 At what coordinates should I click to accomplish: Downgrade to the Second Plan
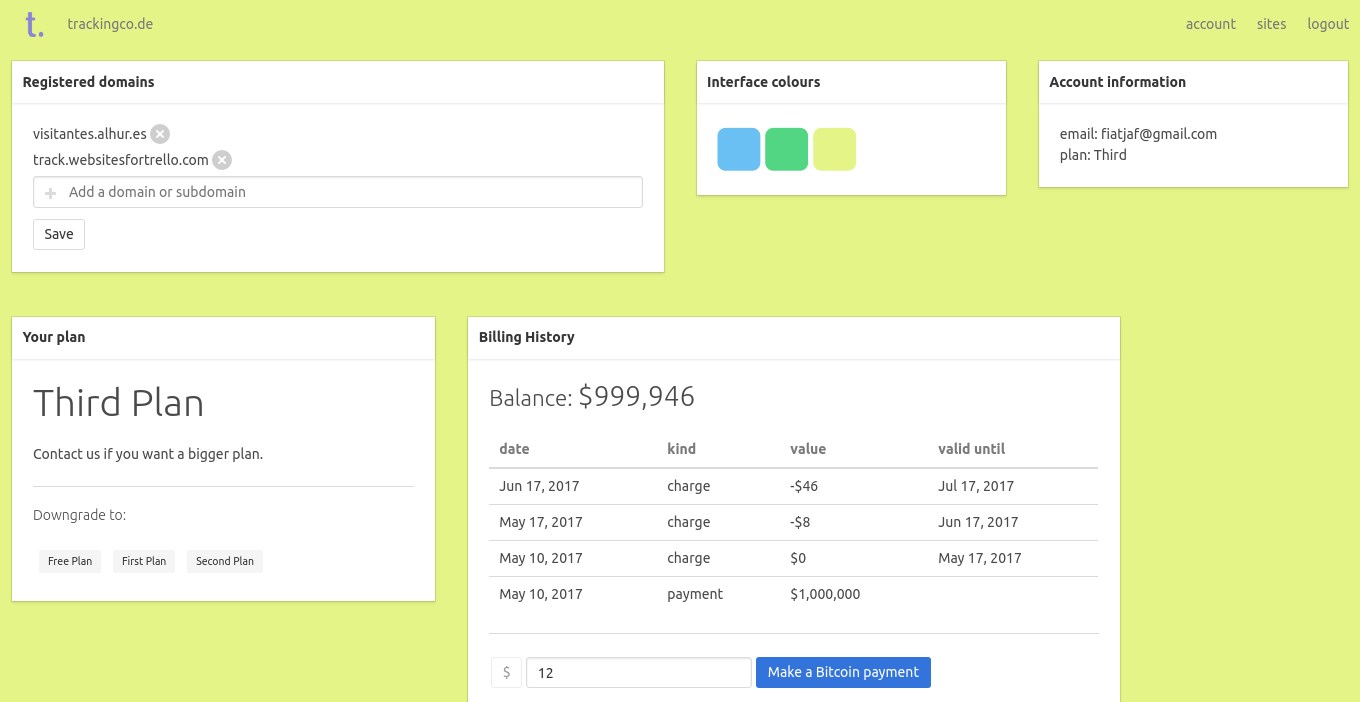[225, 561]
